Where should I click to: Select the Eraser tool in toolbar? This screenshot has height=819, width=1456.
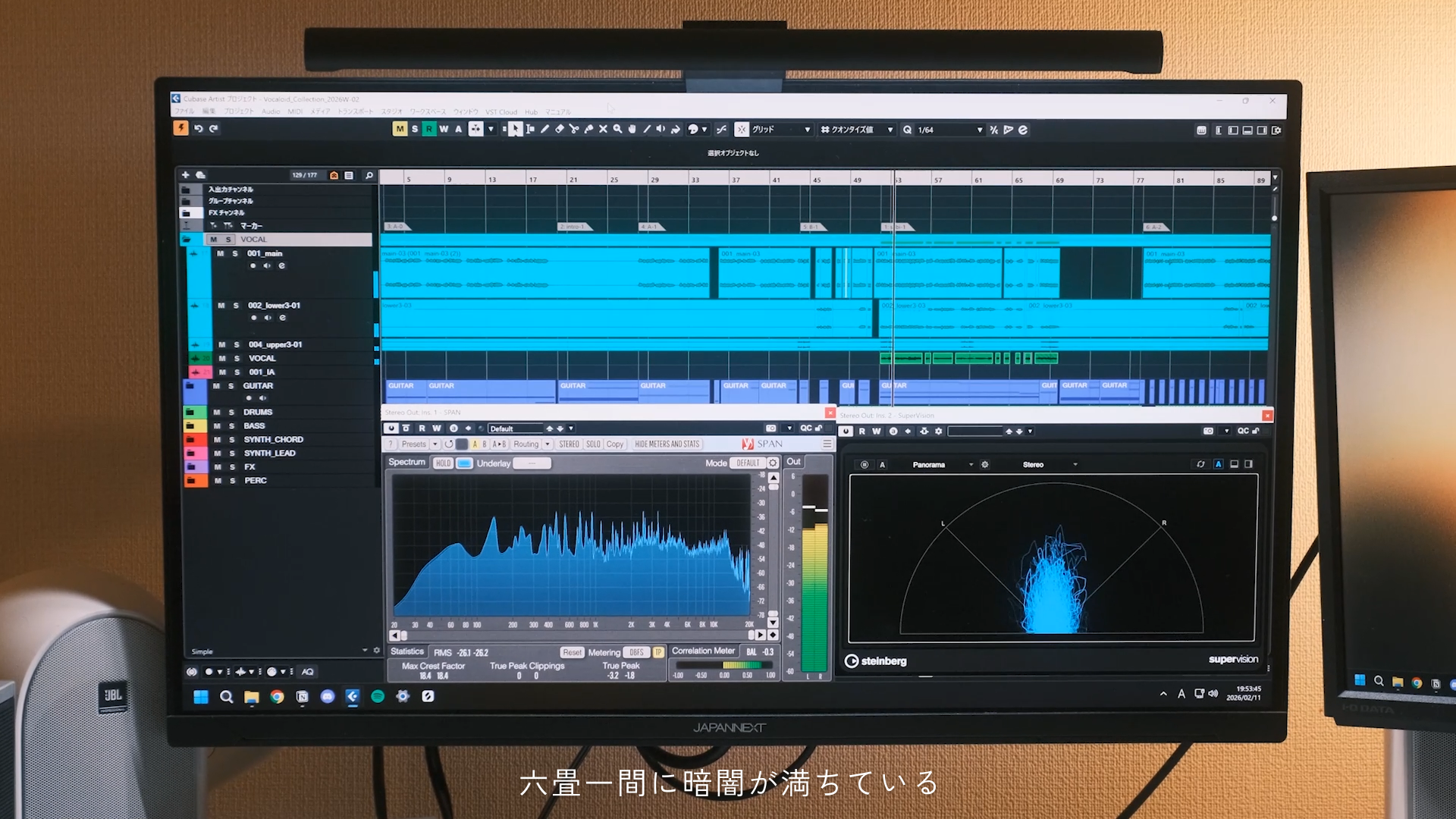coord(560,130)
